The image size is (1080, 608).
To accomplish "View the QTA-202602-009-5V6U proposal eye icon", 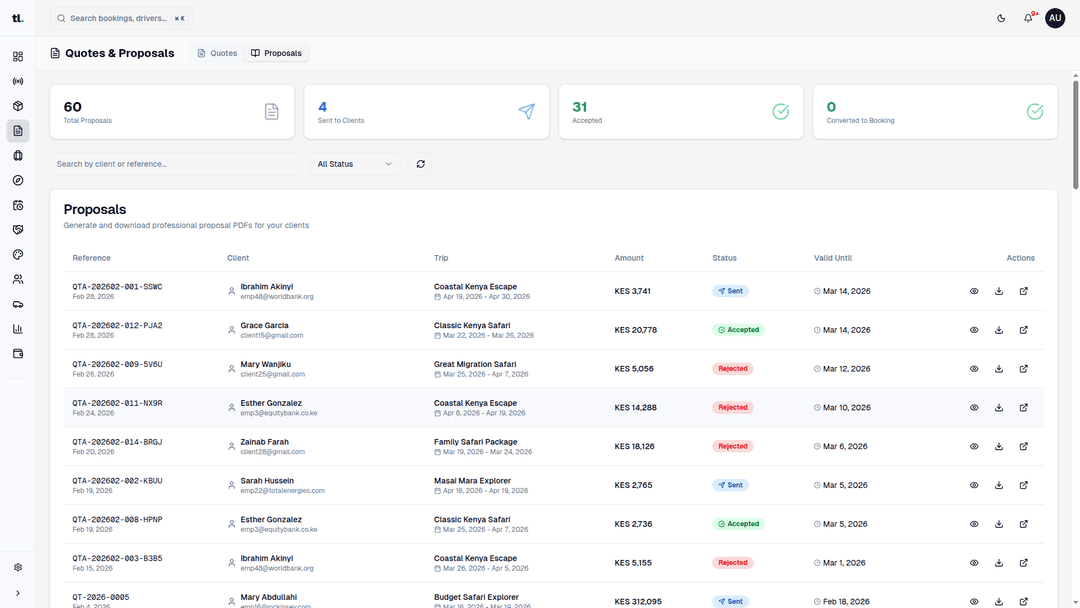I will [x=974, y=369].
